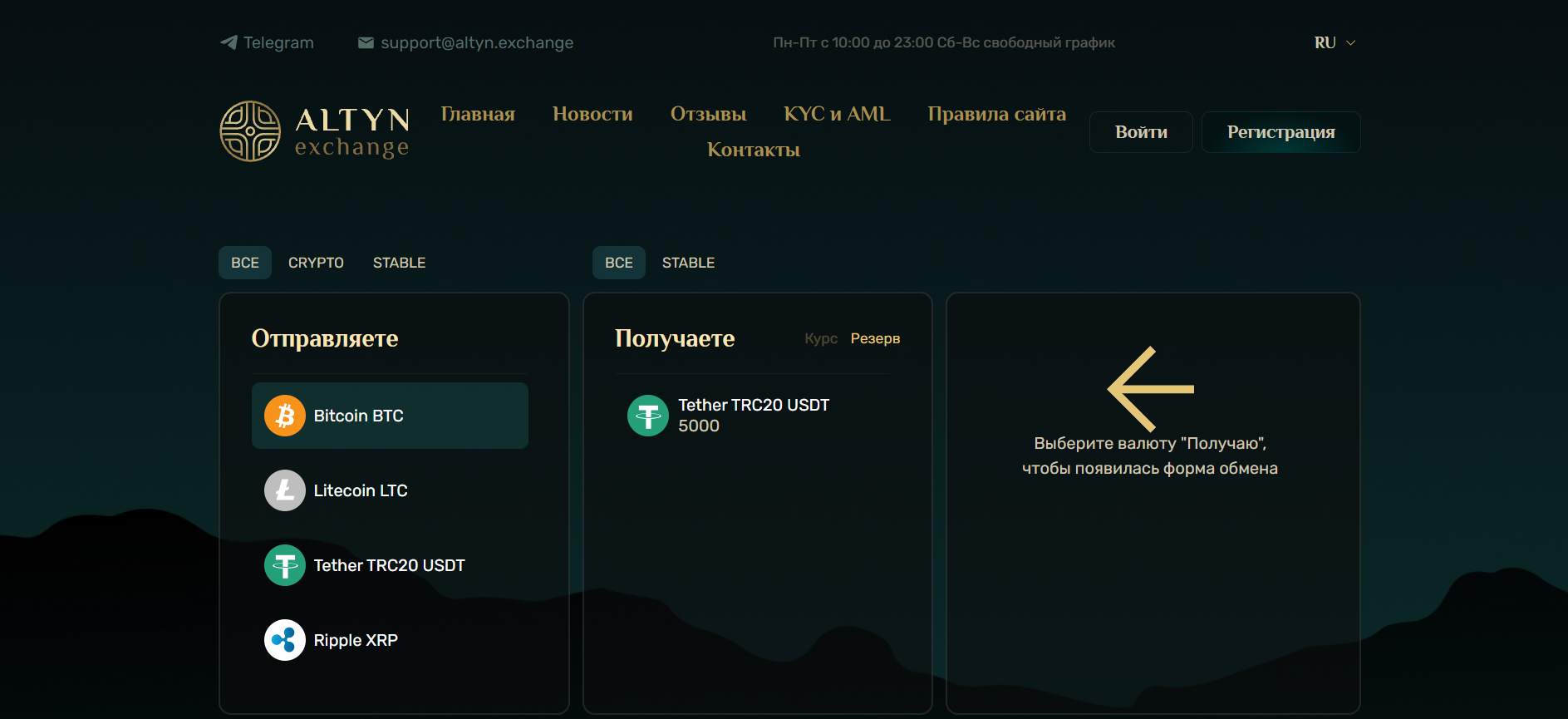The width and height of the screenshot is (1568, 719).
Task: Choose Ripple XRP to send
Action: coord(390,640)
